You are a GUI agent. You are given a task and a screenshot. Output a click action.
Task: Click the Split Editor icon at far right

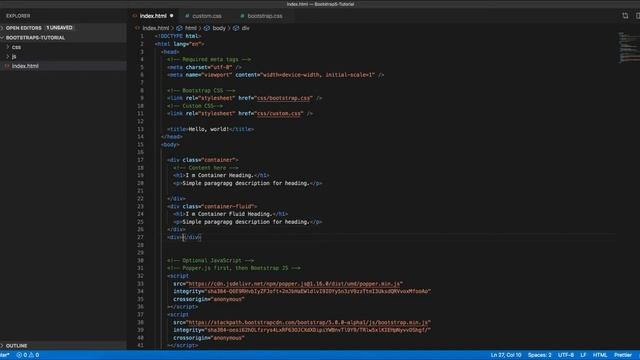pos(638,16)
